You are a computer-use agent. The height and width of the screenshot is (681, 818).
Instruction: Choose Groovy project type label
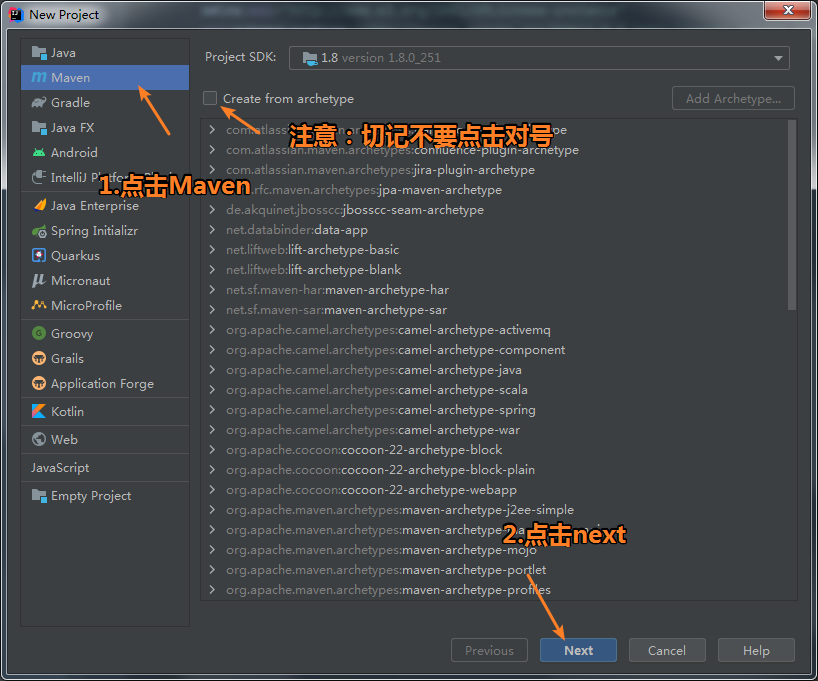click(x=72, y=334)
